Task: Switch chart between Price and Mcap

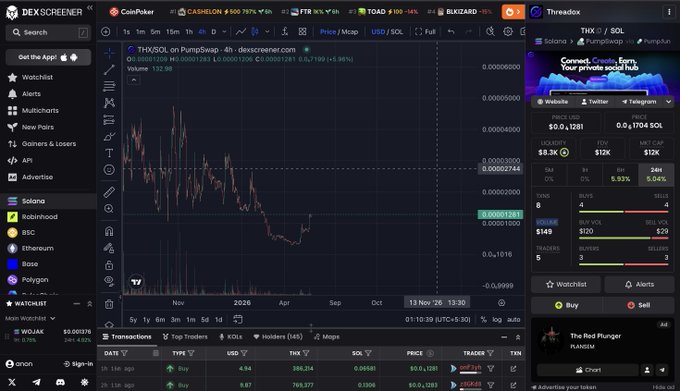Action: [339, 32]
